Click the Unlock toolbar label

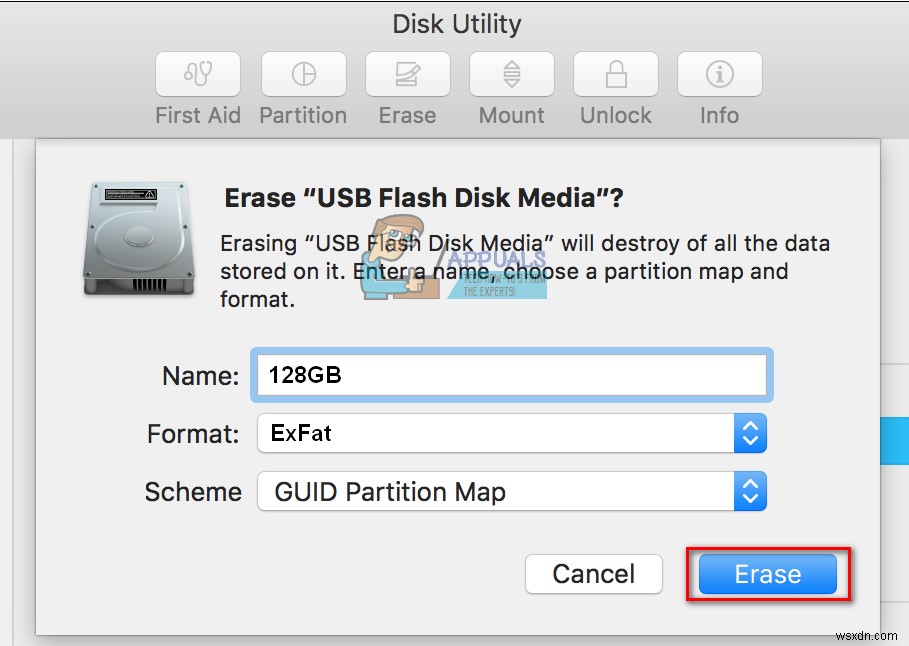point(615,115)
